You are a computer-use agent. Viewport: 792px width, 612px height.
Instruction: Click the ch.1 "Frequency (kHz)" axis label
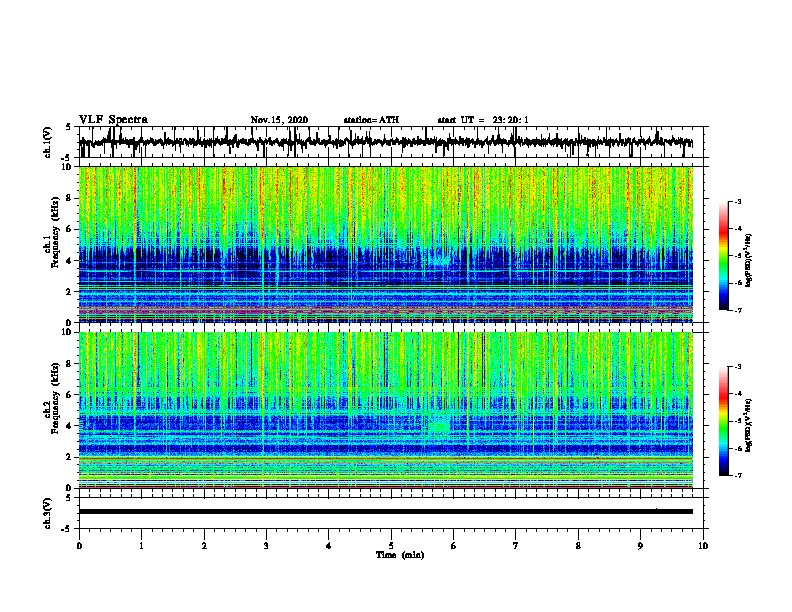click(55, 233)
